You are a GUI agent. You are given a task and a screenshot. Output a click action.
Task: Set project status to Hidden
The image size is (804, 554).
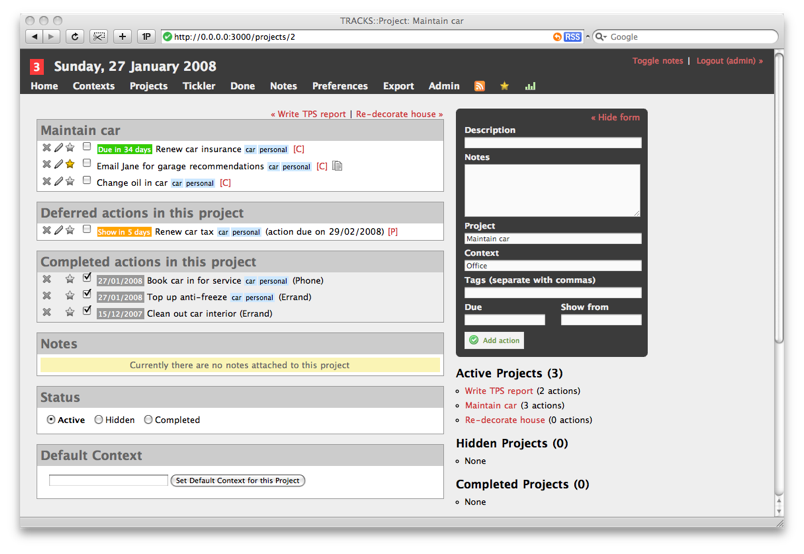click(99, 420)
